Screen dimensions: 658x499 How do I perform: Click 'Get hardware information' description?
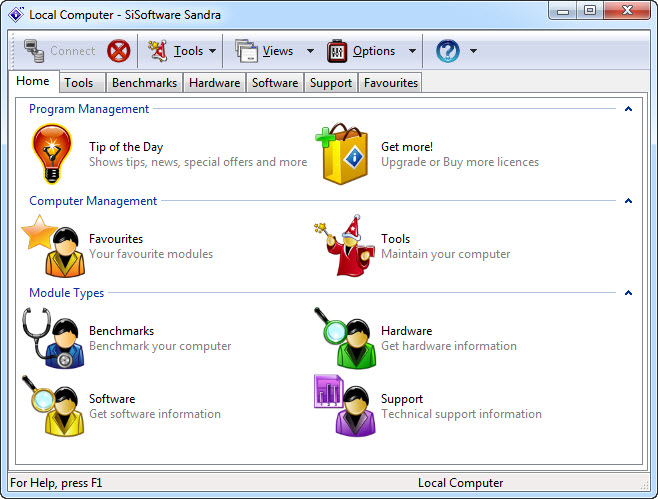pos(449,346)
